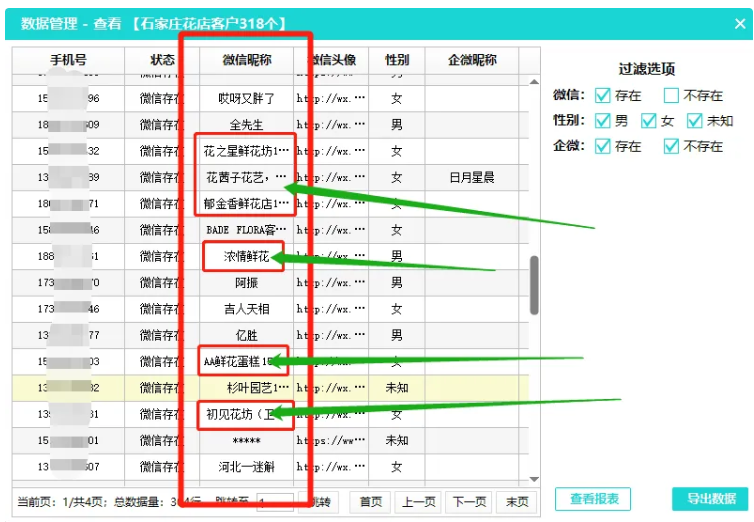Go to 末页 last page

click(517, 502)
